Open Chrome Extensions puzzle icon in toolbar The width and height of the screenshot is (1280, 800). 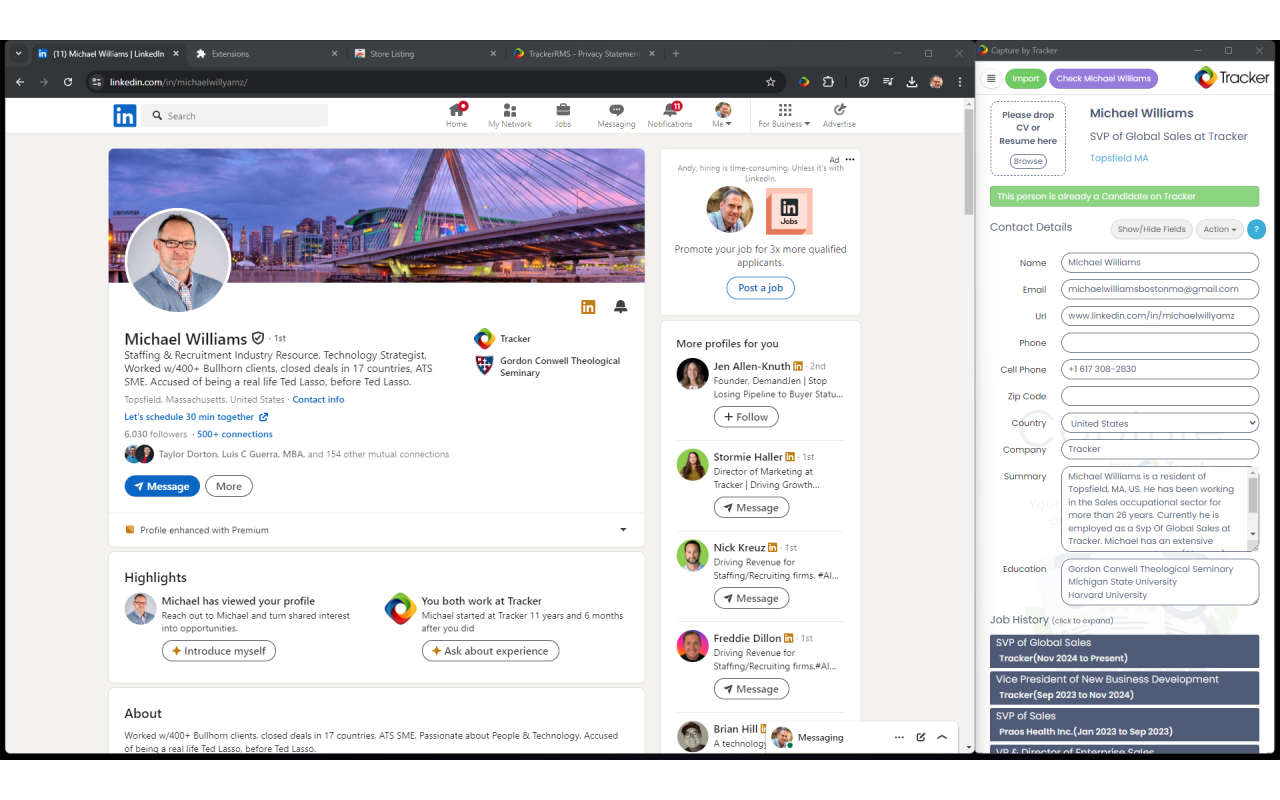(x=828, y=82)
